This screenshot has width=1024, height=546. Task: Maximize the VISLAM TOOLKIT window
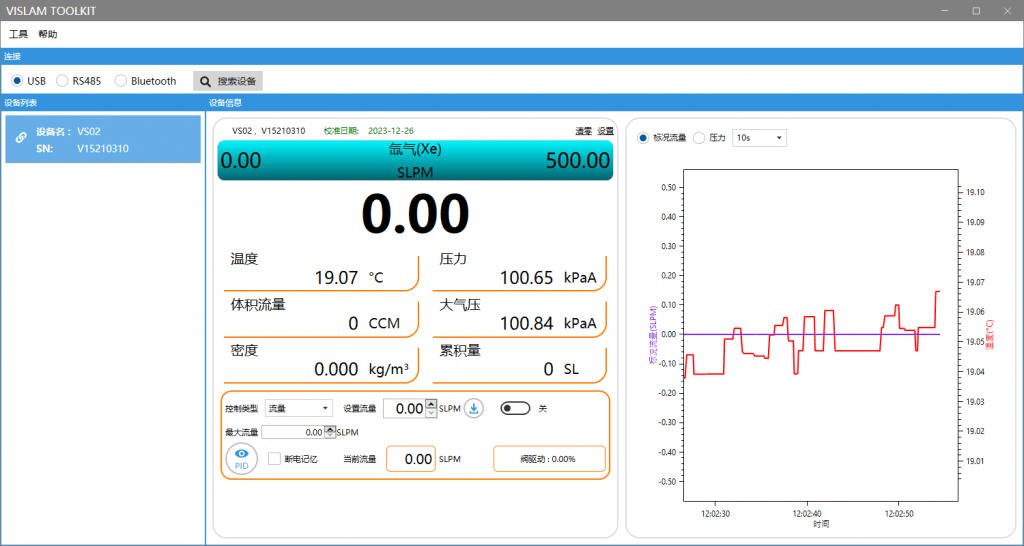pos(976,10)
